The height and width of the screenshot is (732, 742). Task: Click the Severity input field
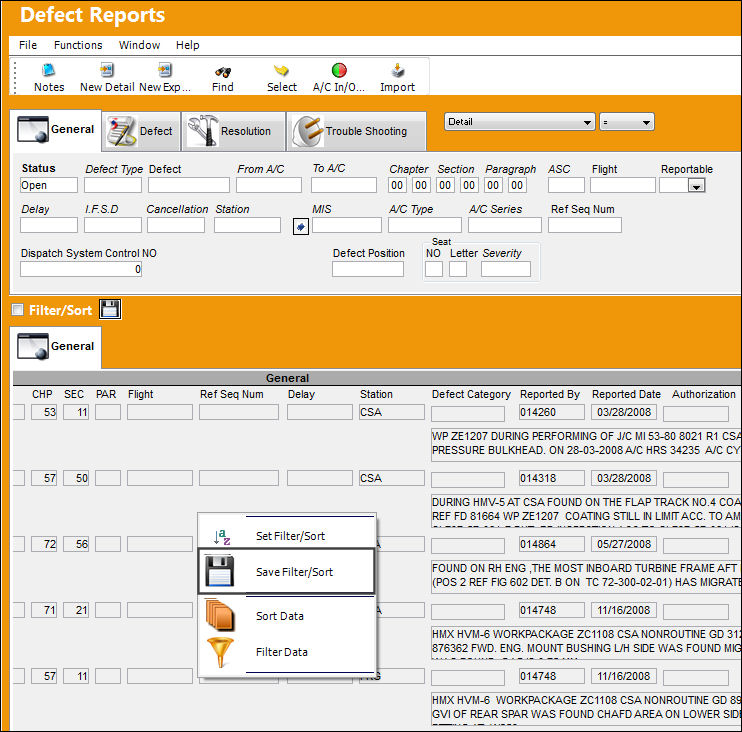(506, 269)
